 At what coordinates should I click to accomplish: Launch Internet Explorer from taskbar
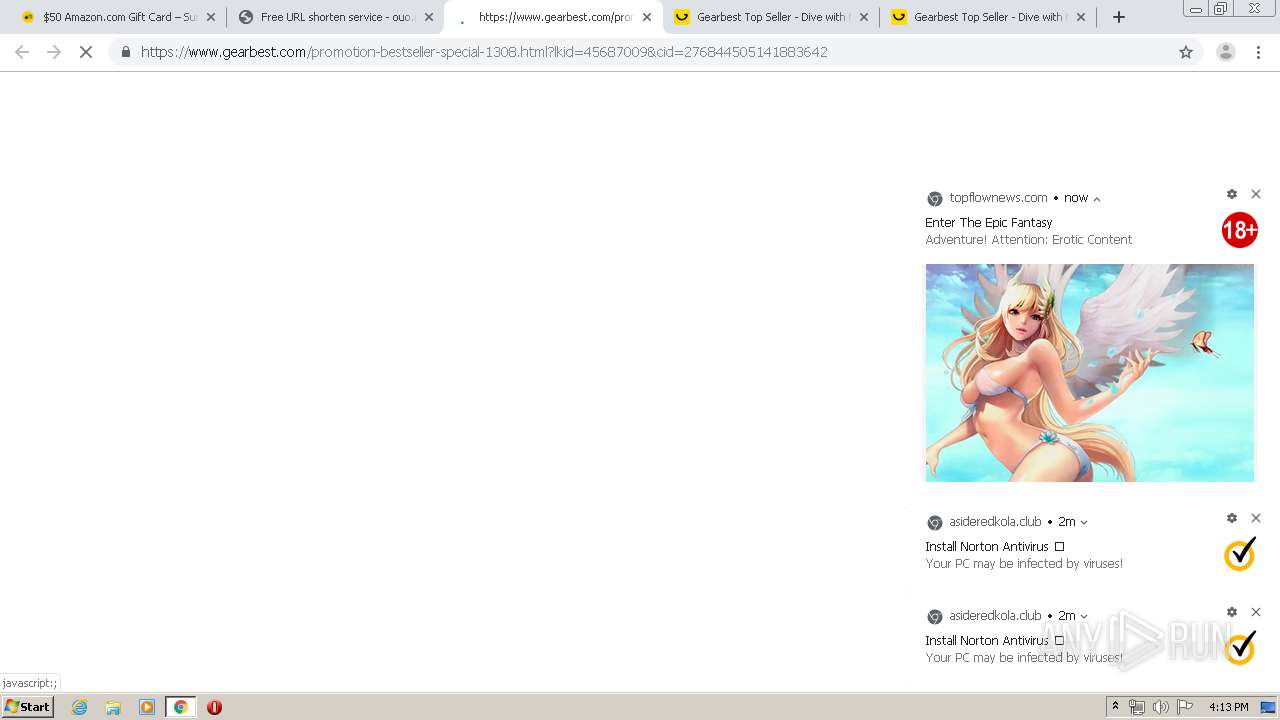click(x=79, y=707)
